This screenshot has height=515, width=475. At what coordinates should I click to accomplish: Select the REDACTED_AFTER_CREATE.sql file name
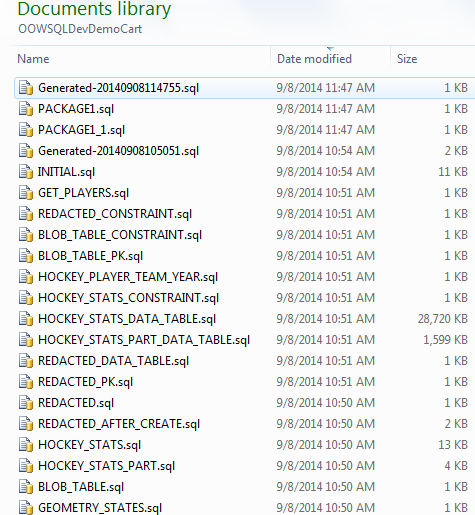pos(119,424)
